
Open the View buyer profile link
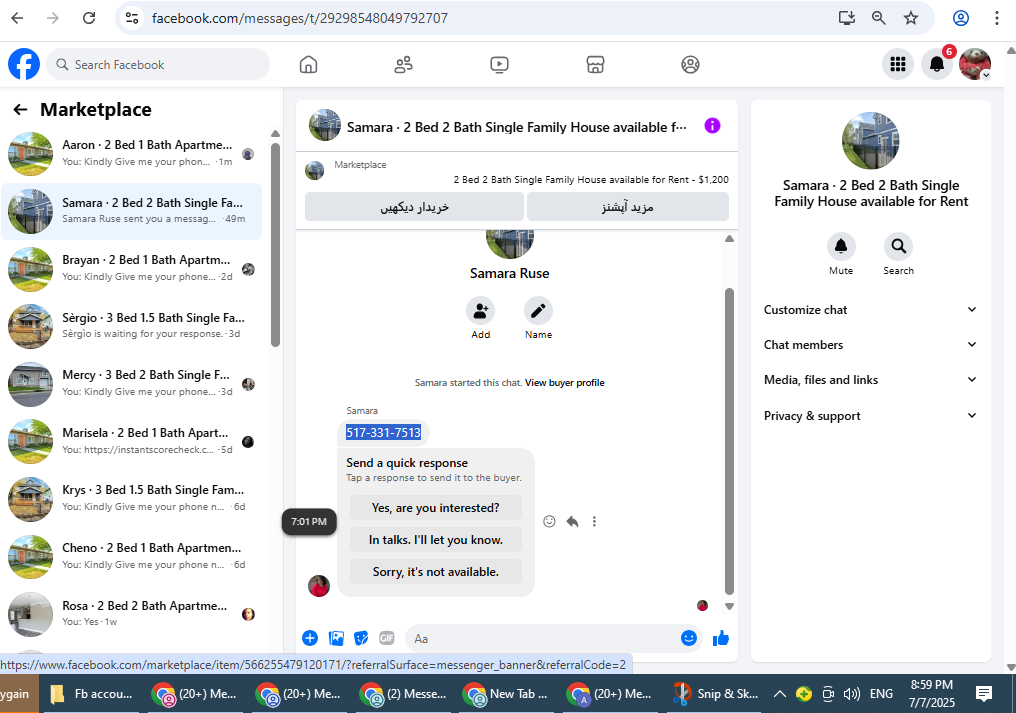pyautogui.click(x=564, y=382)
